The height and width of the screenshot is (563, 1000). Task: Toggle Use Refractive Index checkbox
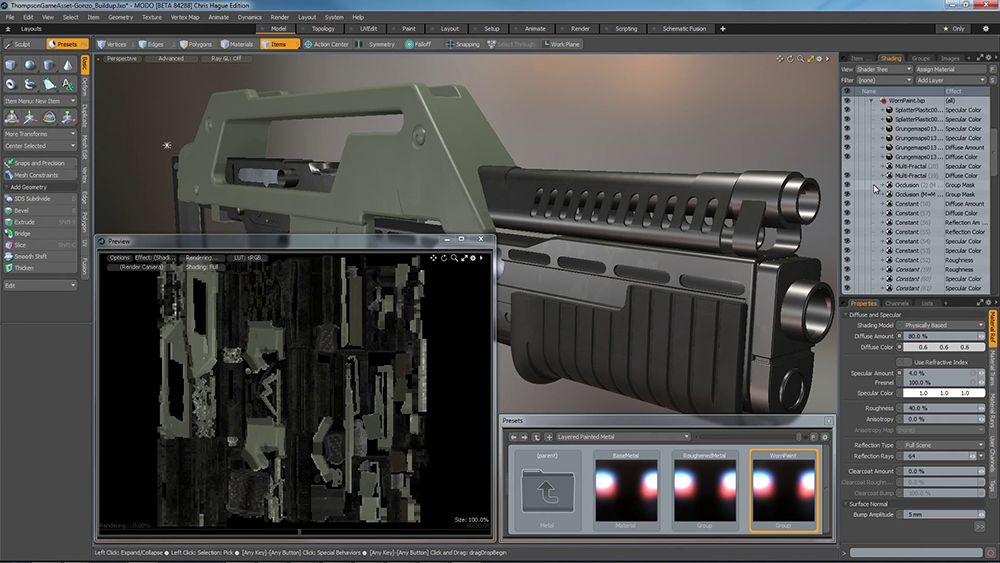904,362
